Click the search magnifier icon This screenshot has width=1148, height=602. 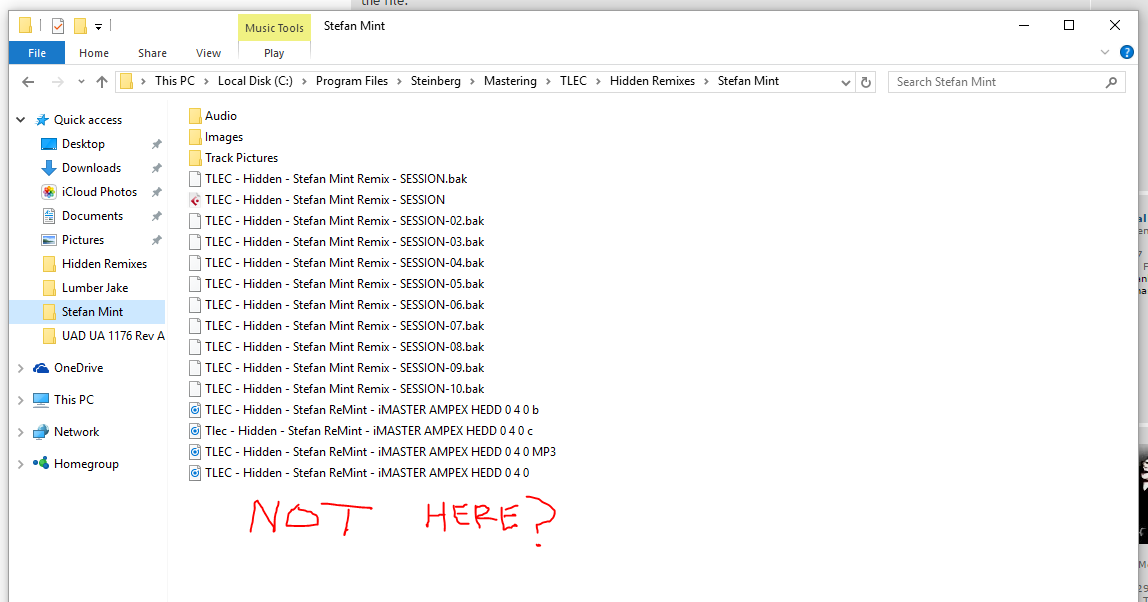tap(1111, 82)
